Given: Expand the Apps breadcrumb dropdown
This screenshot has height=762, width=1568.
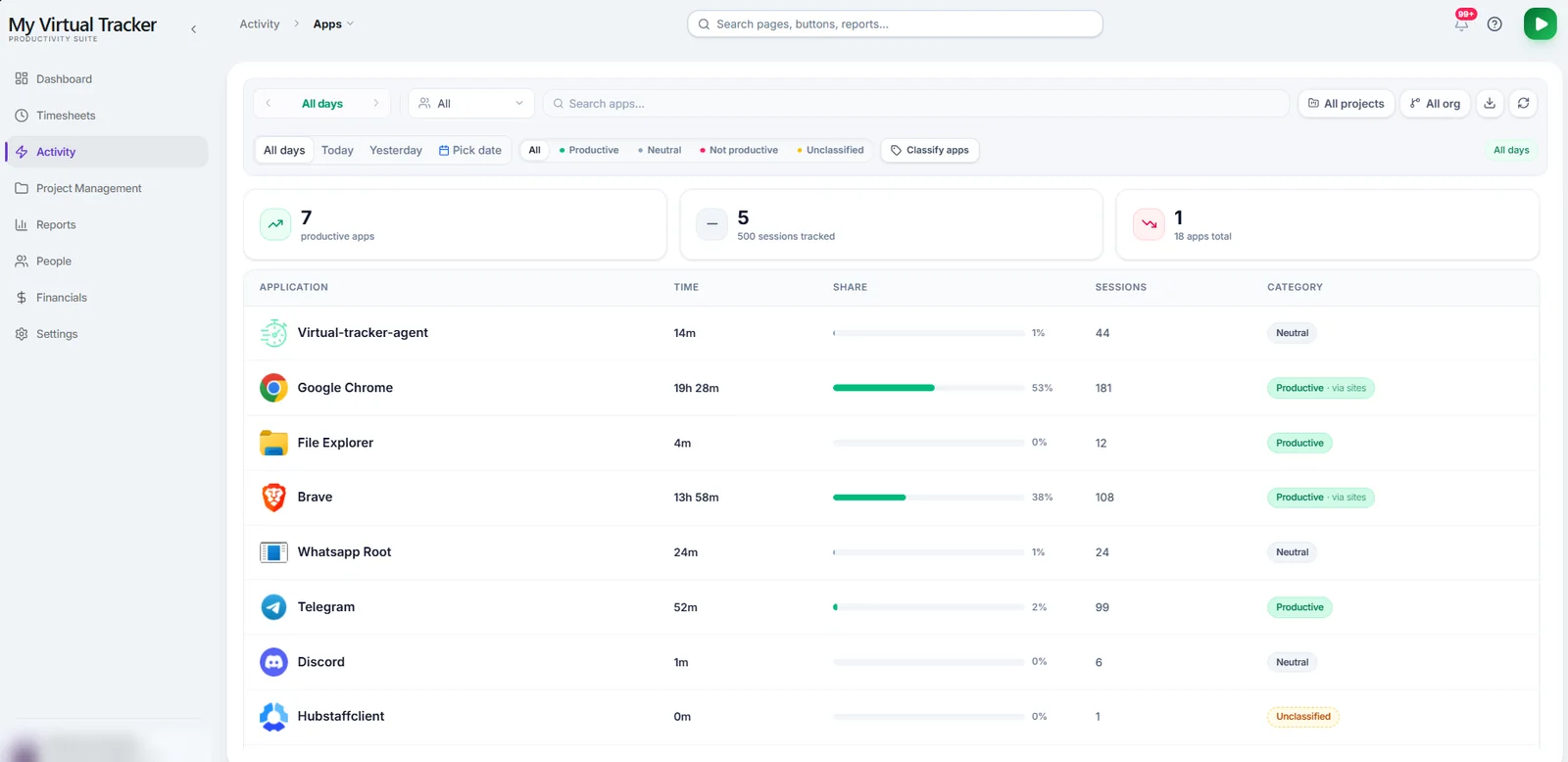Looking at the screenshot, I should pos(333,24).
